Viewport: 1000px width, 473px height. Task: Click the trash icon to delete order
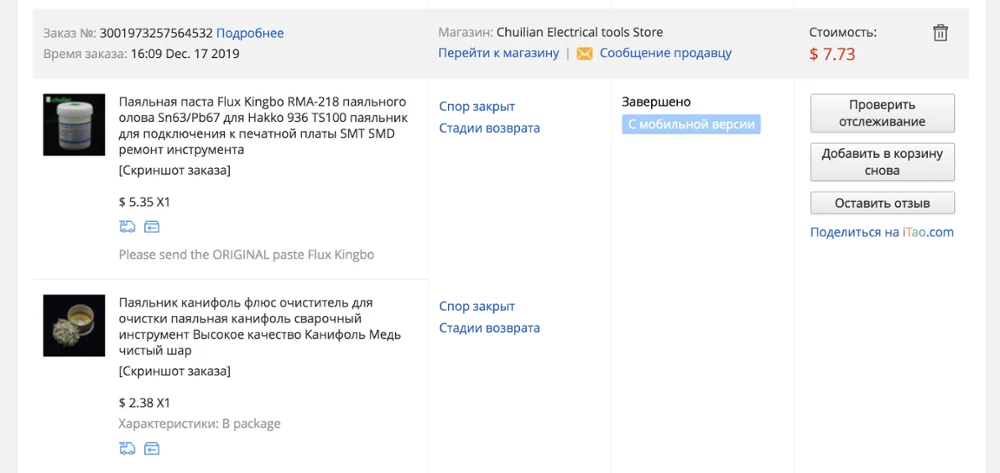[940, 33]
